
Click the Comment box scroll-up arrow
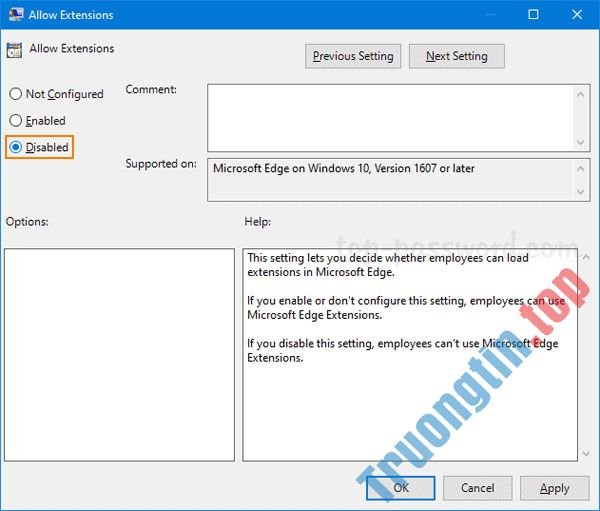point(580,94)
